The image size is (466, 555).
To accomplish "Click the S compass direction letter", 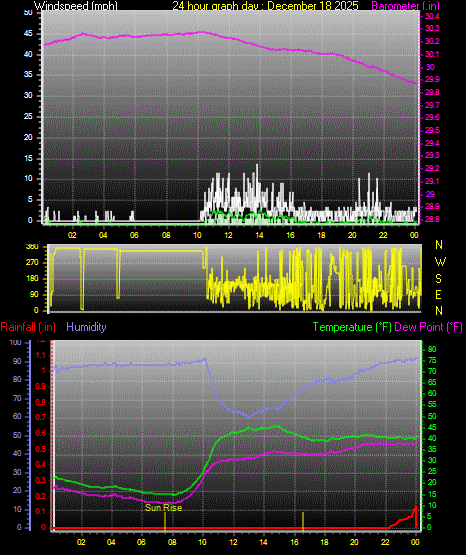I will click(438, 279).
